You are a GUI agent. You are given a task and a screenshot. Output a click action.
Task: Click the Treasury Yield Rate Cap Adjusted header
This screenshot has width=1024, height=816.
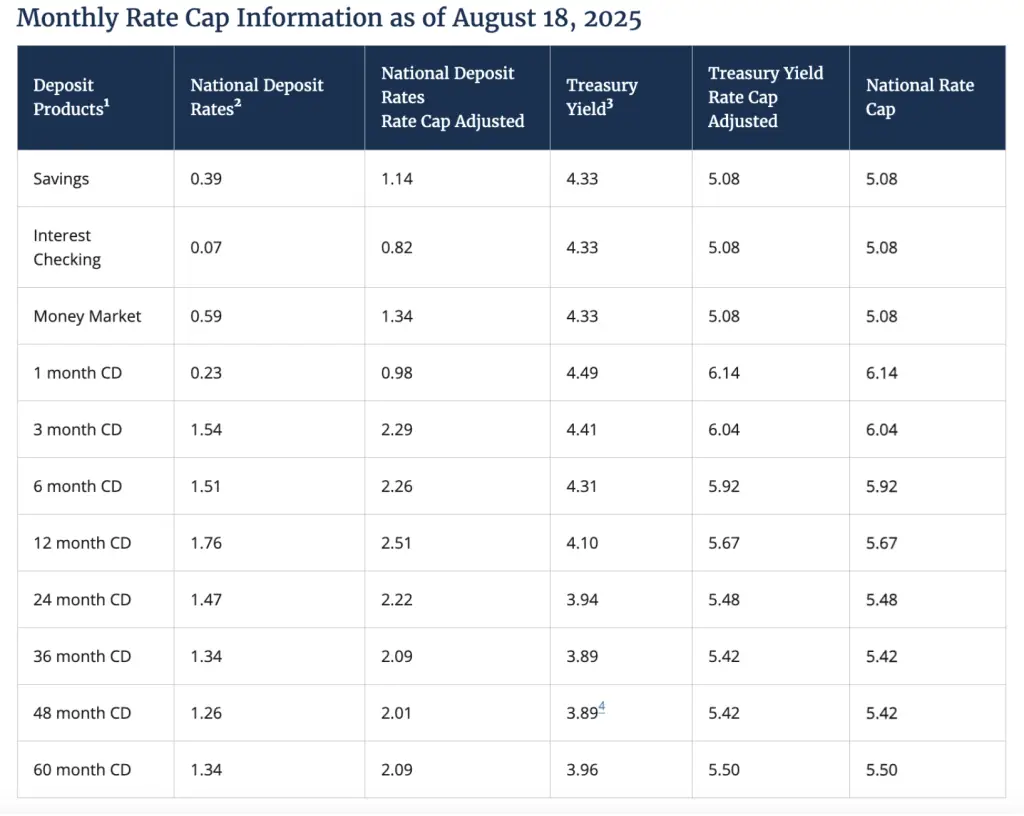(x=765, y=97)
